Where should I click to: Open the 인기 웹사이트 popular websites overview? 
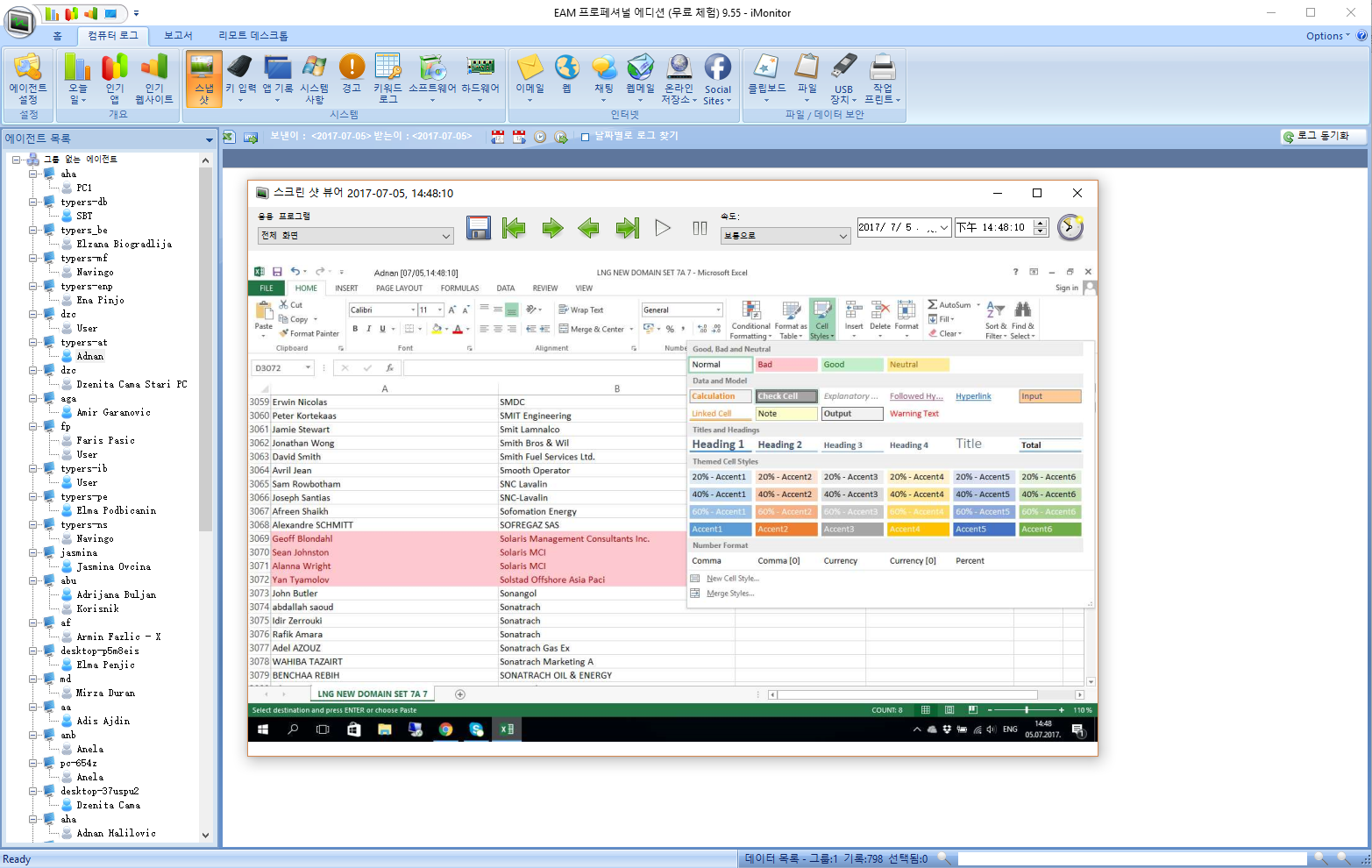[154, 79]
